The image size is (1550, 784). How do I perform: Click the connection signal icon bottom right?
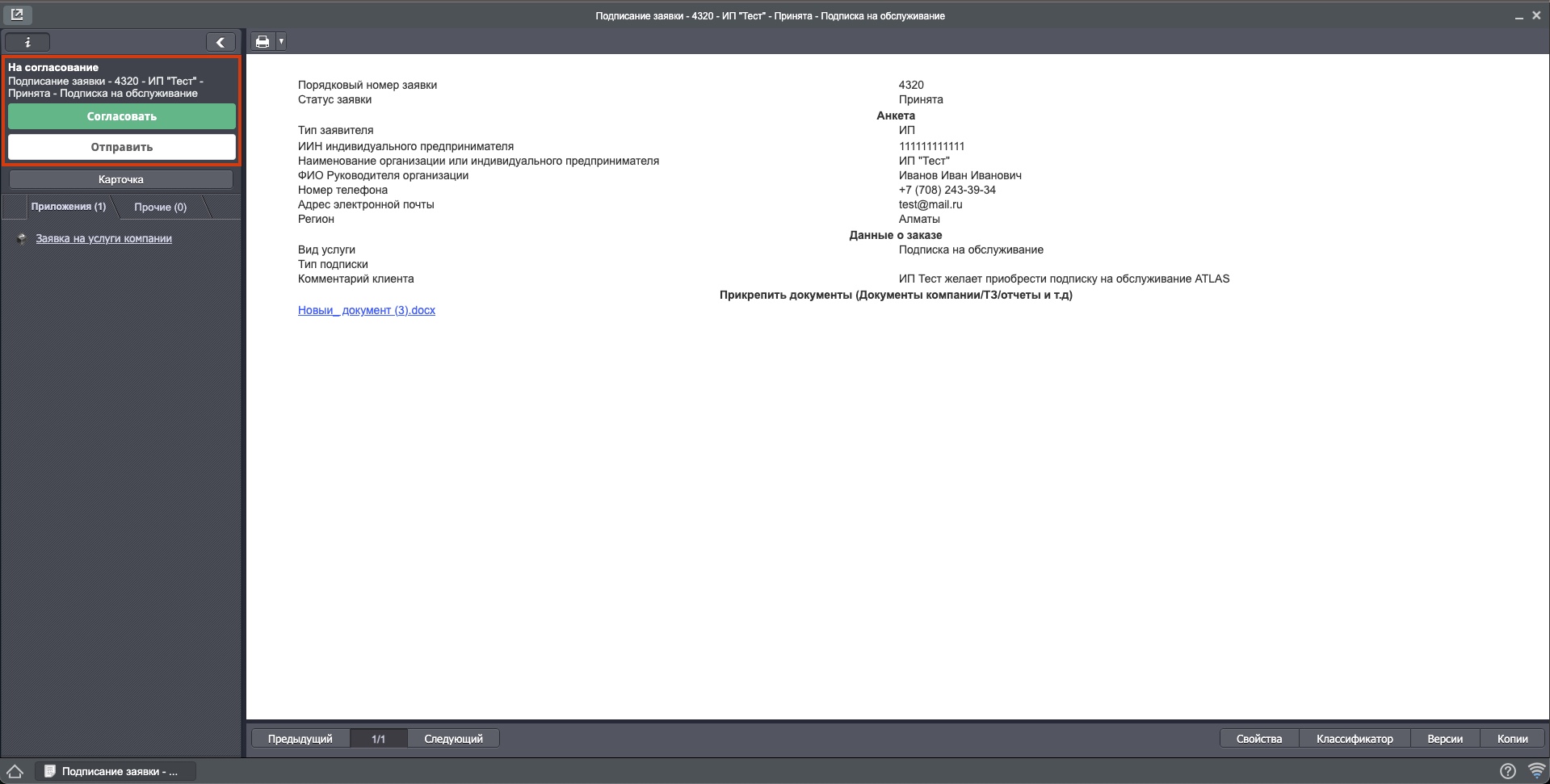click(x=1535, y=771)
